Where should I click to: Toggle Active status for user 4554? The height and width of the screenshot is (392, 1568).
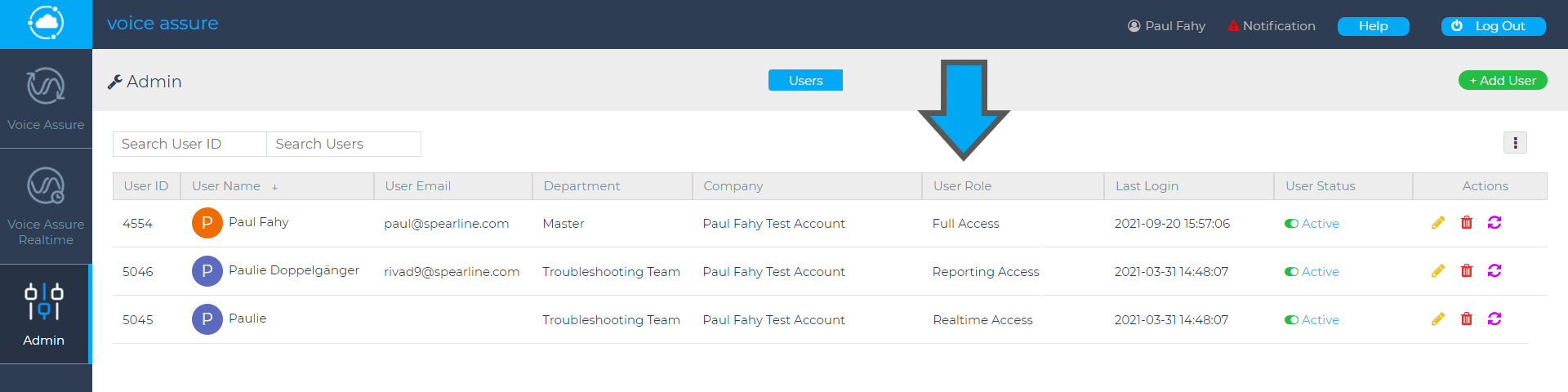(x=1291, y=224)
